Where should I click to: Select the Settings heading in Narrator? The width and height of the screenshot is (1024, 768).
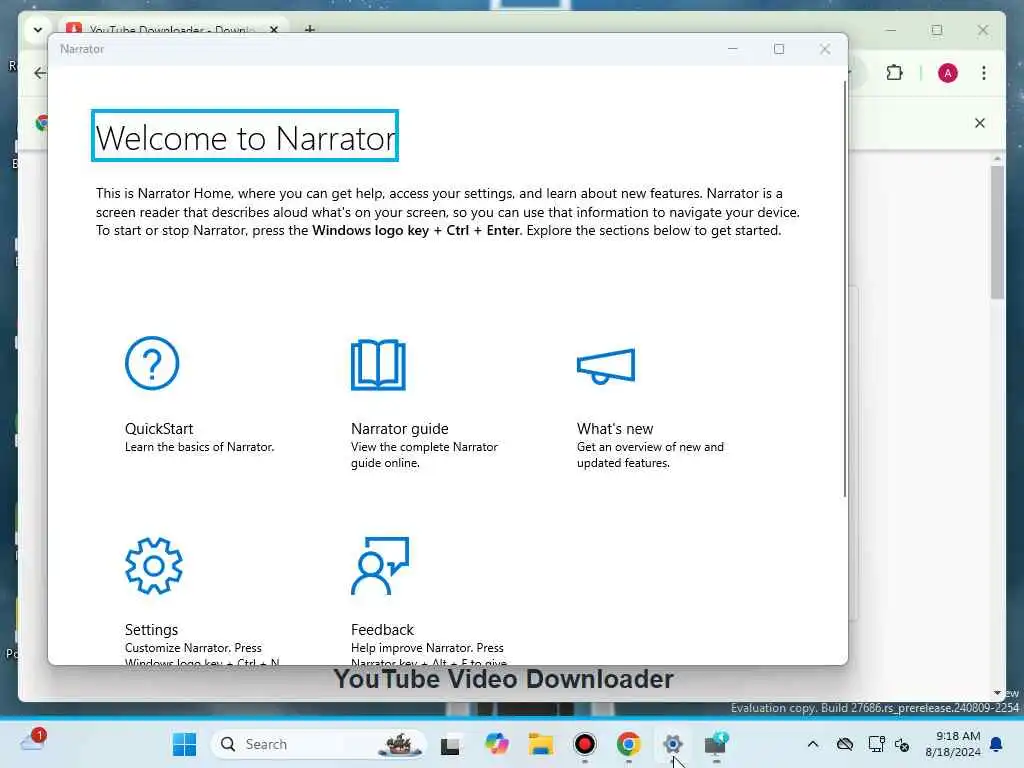click(151, 630)
